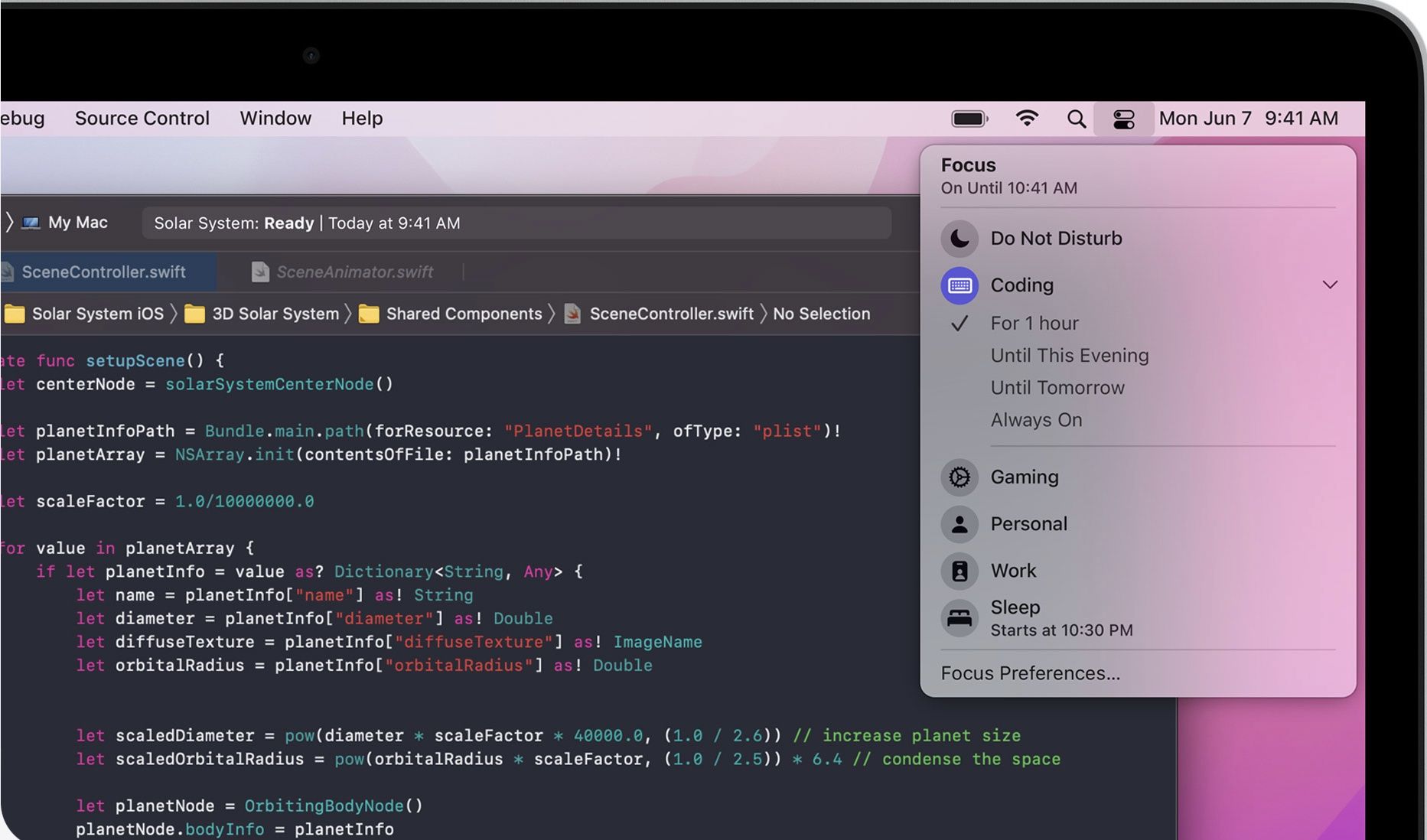Click the Personal focus person icon
Screen dimensions: 1427x840
pyautogui.click(x=959, y=524)
